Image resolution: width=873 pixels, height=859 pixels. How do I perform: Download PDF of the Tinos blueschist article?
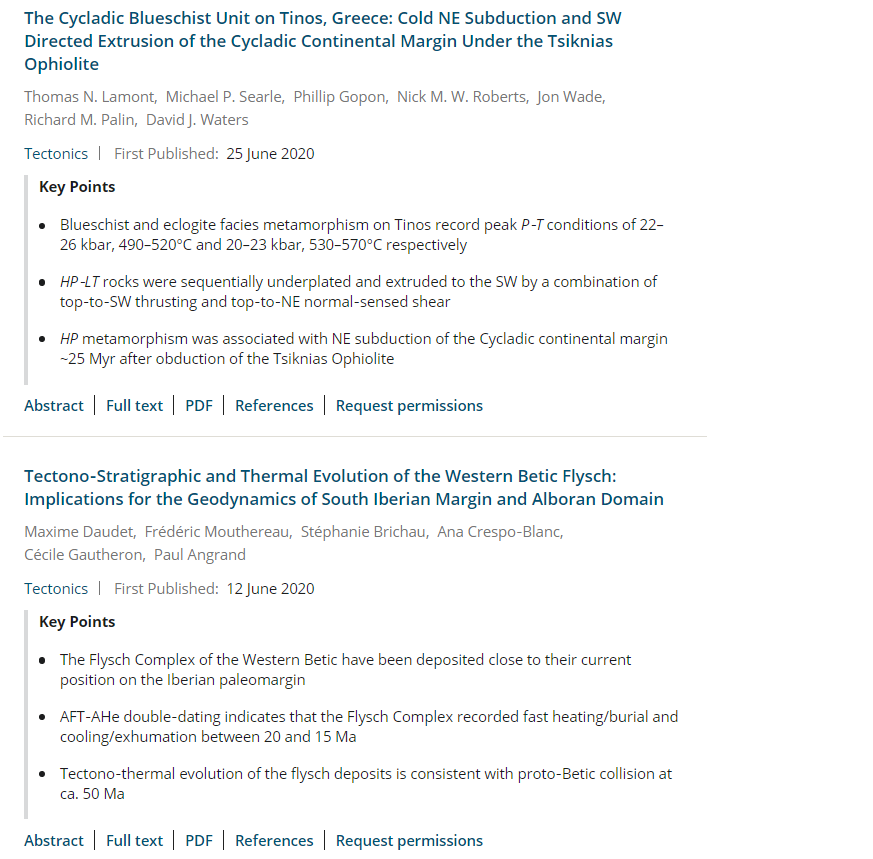(x=199, y=405)
